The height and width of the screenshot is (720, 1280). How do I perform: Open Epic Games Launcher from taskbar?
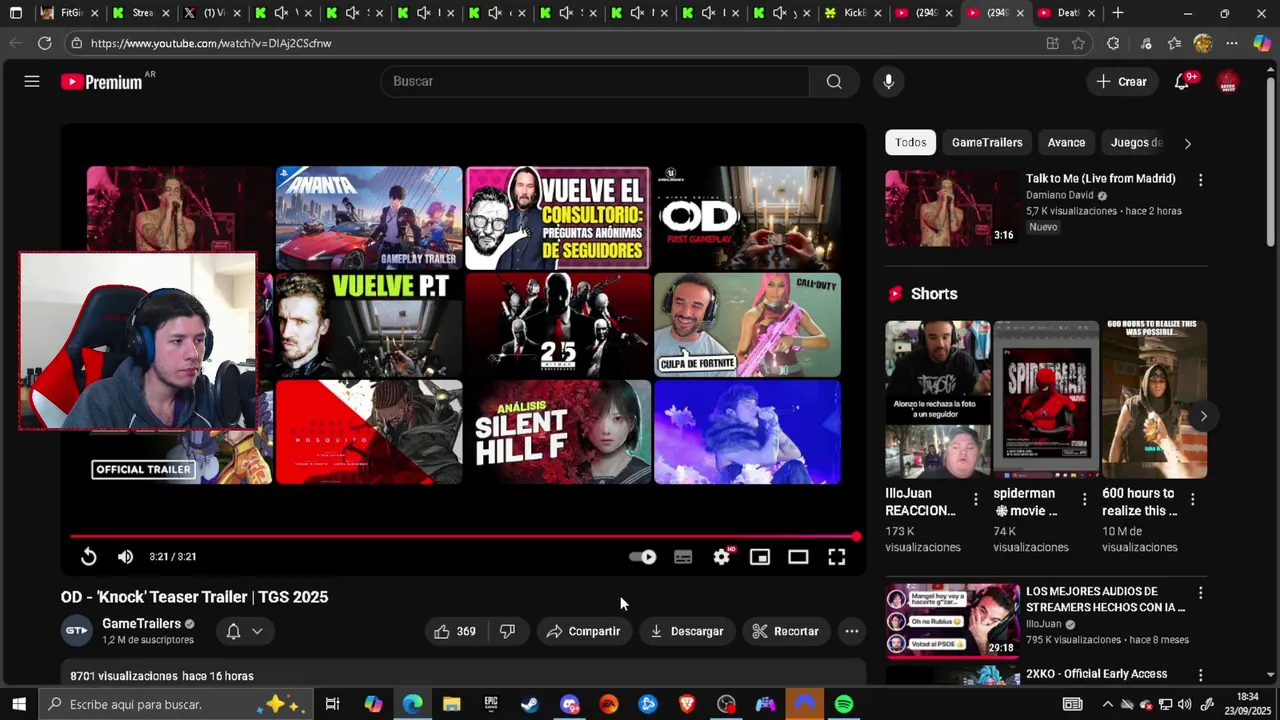point(491,704)
